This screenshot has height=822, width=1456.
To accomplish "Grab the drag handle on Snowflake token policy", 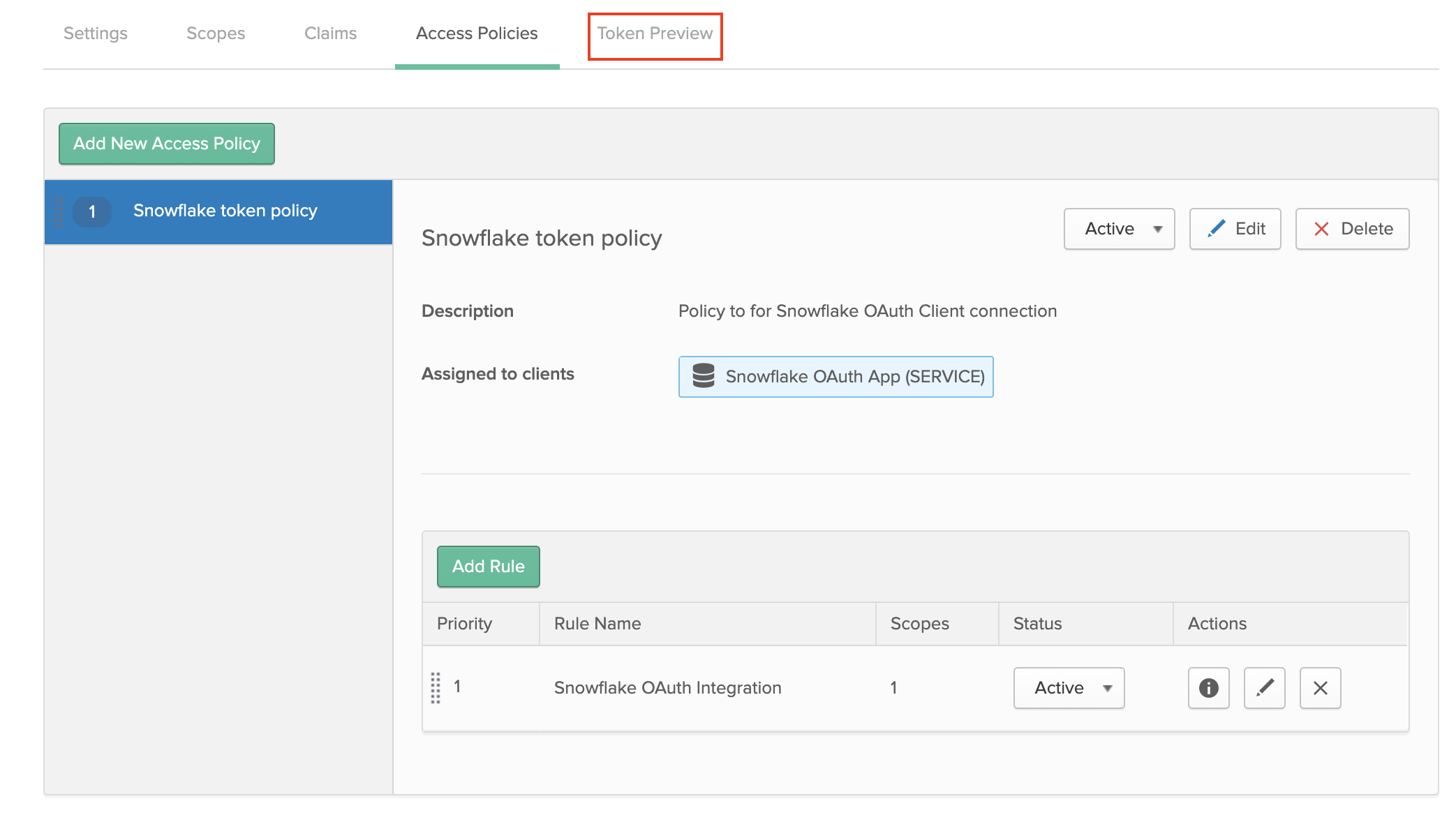I will click(59, 211).
